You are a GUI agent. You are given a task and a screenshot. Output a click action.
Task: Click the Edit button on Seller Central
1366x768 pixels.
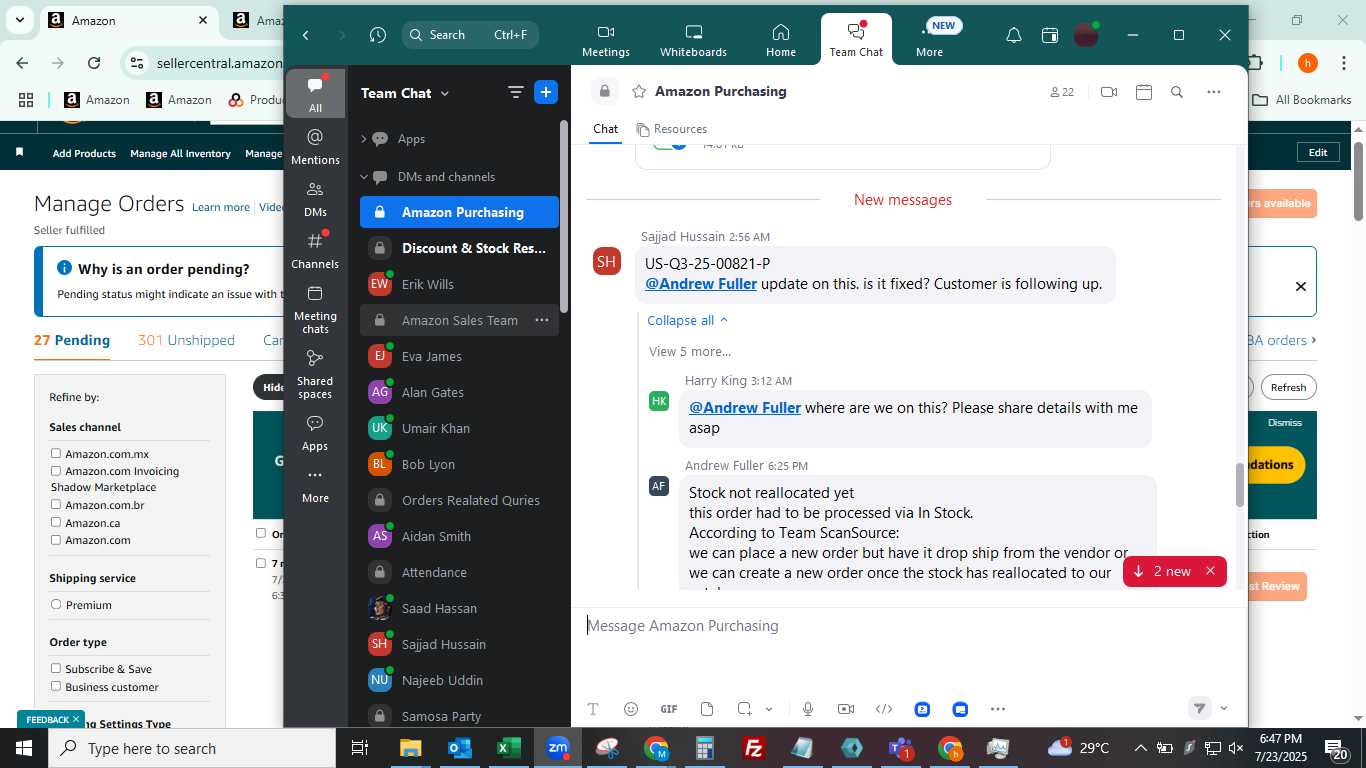coord(1318,152)
